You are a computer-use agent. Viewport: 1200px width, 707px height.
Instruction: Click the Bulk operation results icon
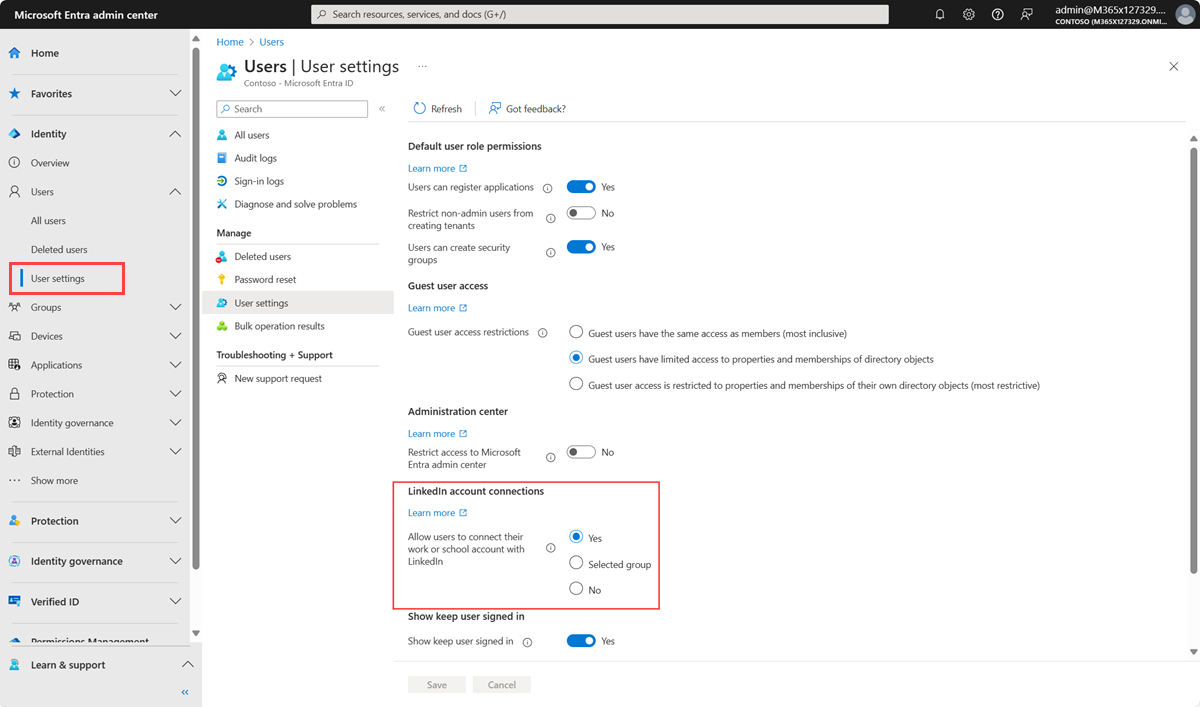pyautogui.click(x=223, y=326)
